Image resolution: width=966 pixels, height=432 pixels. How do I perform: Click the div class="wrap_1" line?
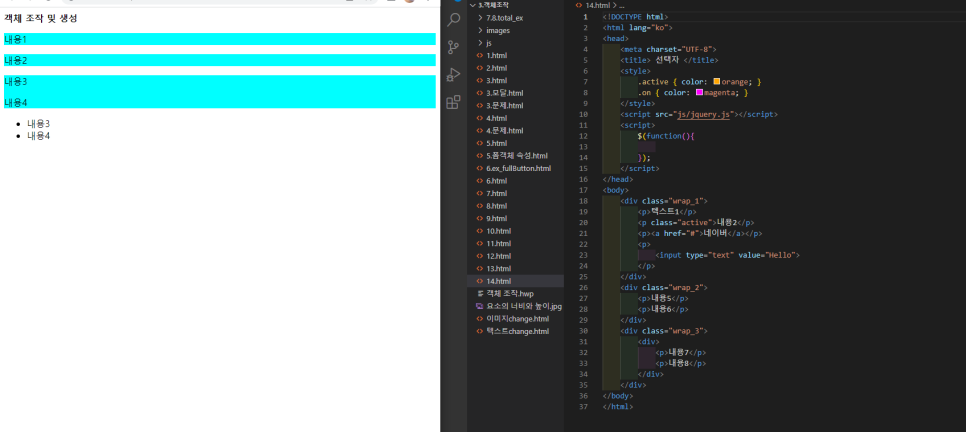664,200
